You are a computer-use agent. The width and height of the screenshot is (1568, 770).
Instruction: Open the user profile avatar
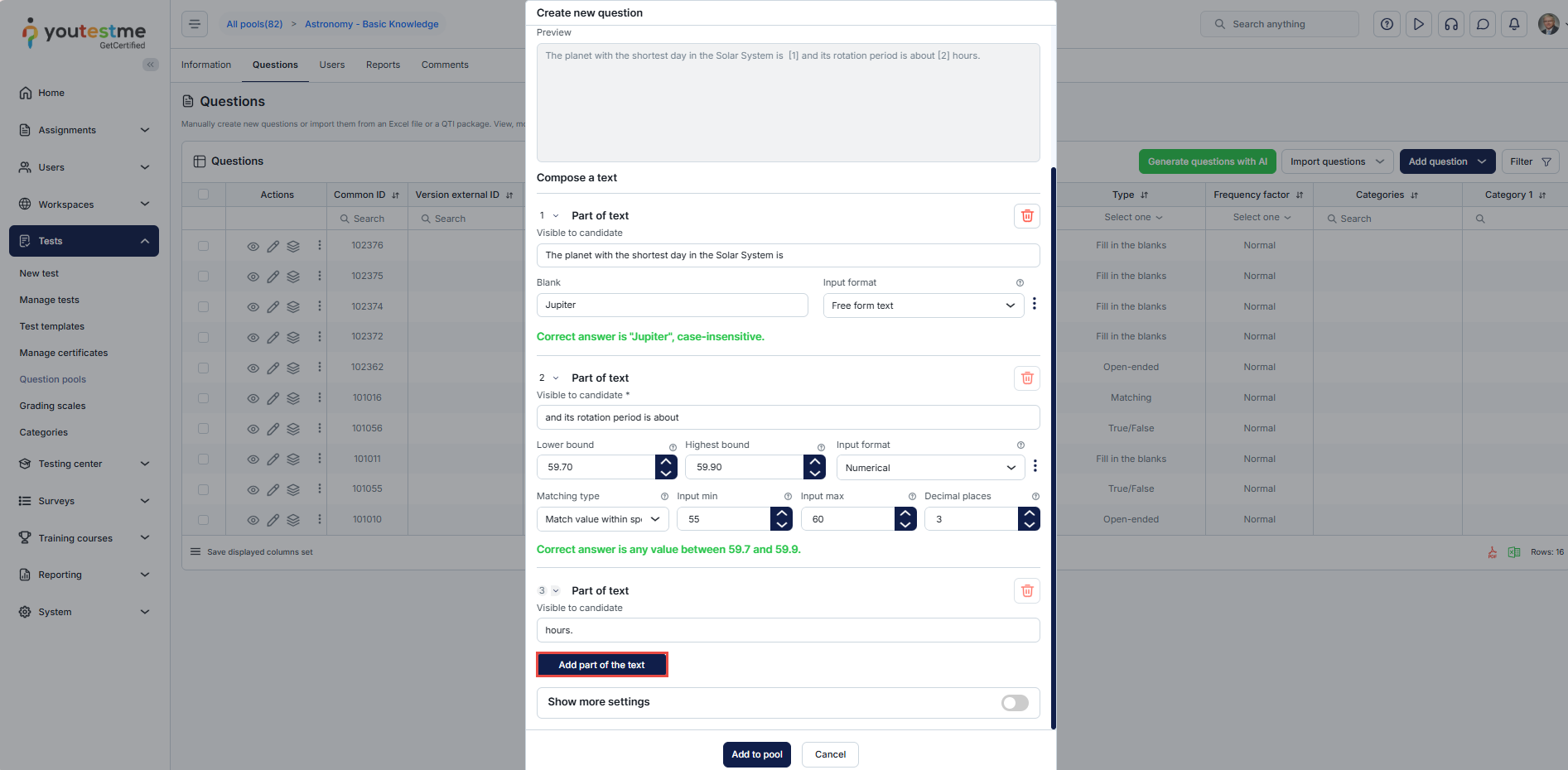pos(1548,24)
